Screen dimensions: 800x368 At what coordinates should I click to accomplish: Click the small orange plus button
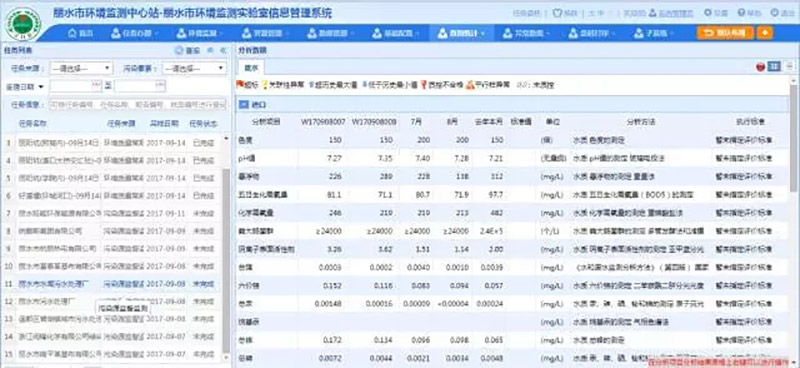[765, 33]
